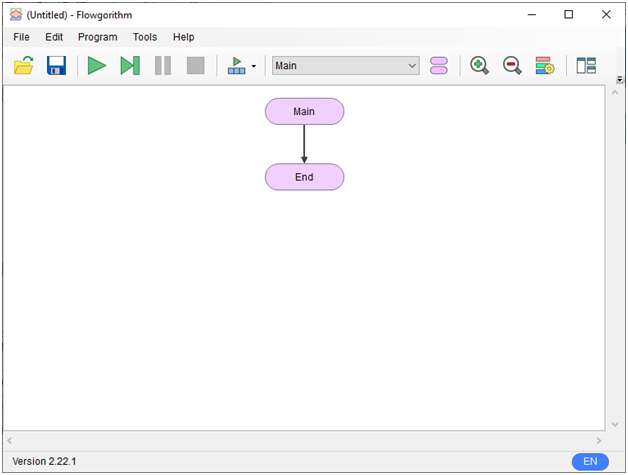628x475 pixels.
Task: Zoom out of the flowchart
Action: click(x=512, y=65)
